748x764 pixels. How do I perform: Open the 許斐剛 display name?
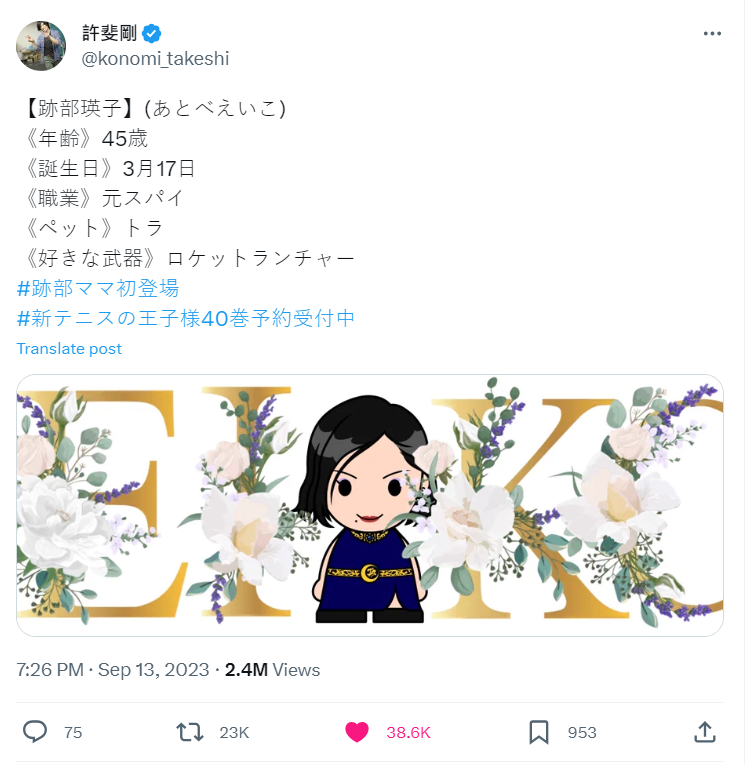[x=110, y=33]
